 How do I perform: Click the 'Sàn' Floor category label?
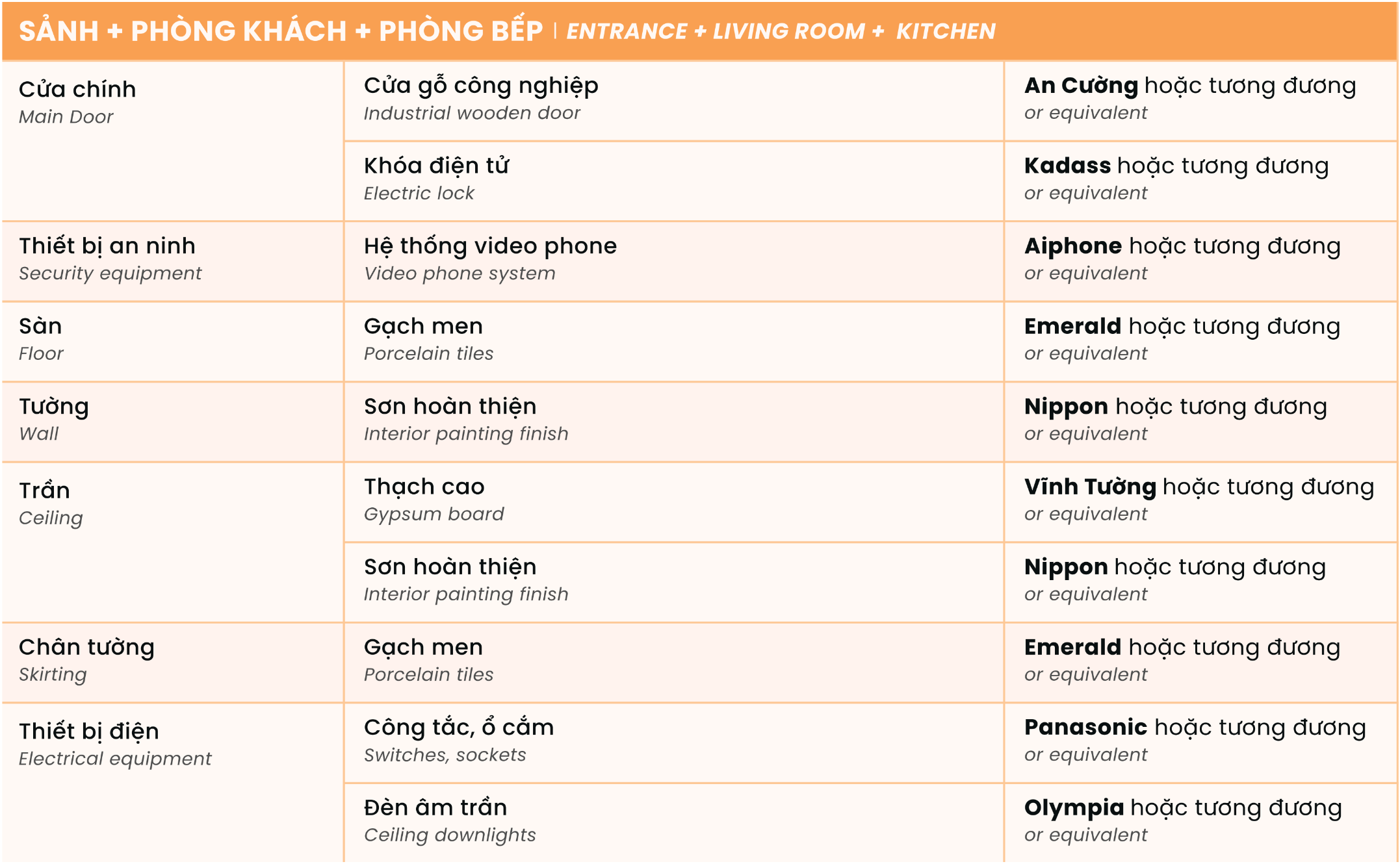(x=40, y=327)
